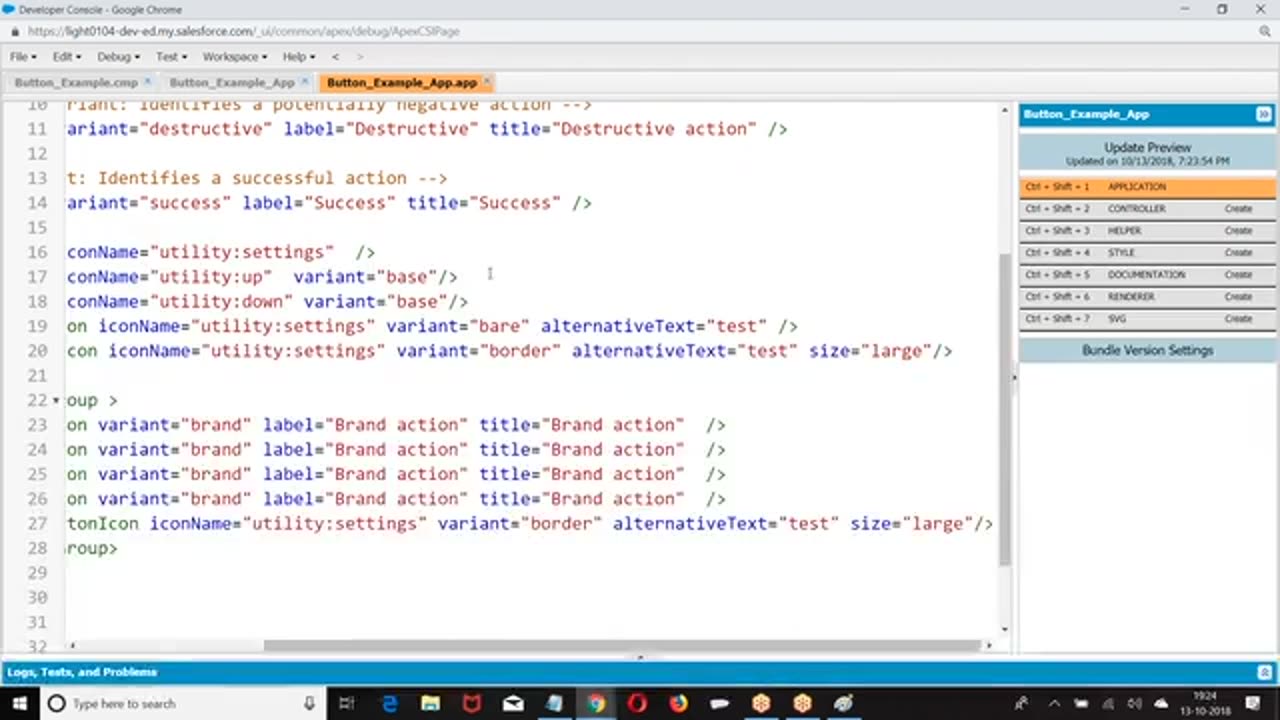Open Windows notification center

pos(1253,703)
